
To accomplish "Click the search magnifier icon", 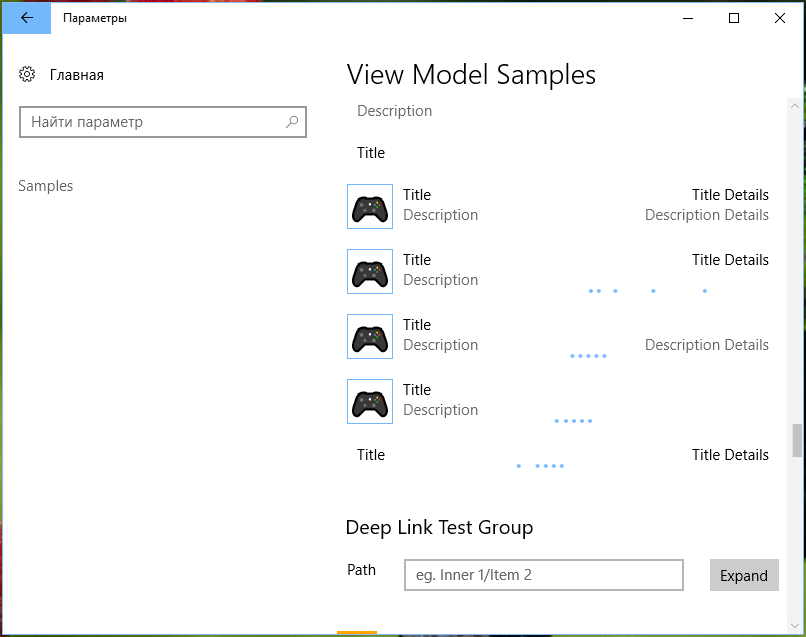I will coord(292,122).
